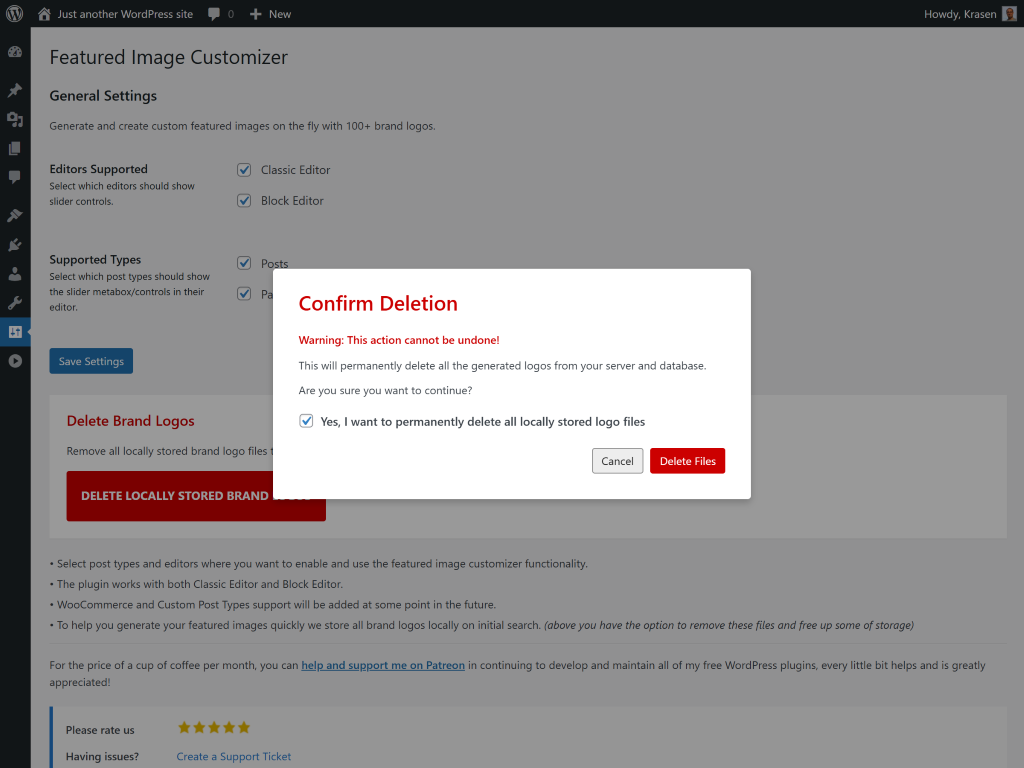Open the comments bubble in admin bar
Image resolution: width=1024 pixels, height=768 pixels.
tap(220, 14)
